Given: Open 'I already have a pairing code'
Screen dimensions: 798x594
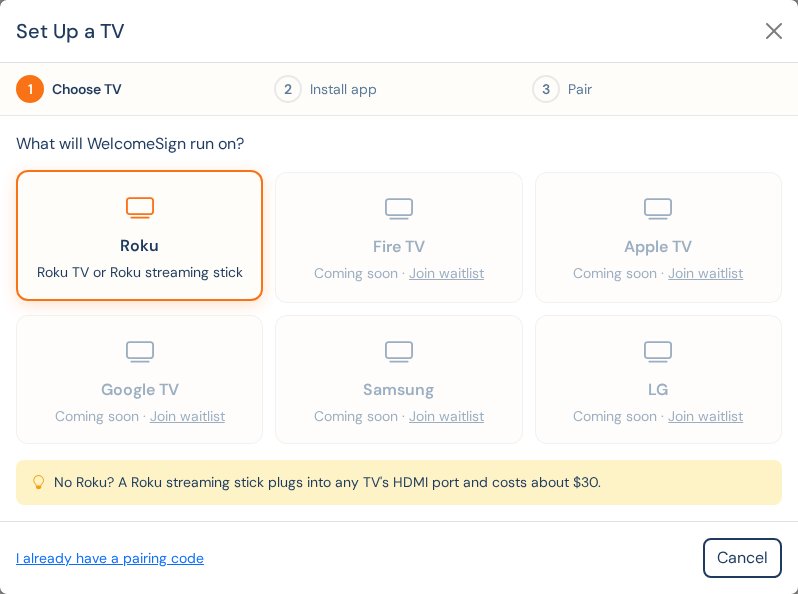Looking at the screenshot, I should point(110,558).
